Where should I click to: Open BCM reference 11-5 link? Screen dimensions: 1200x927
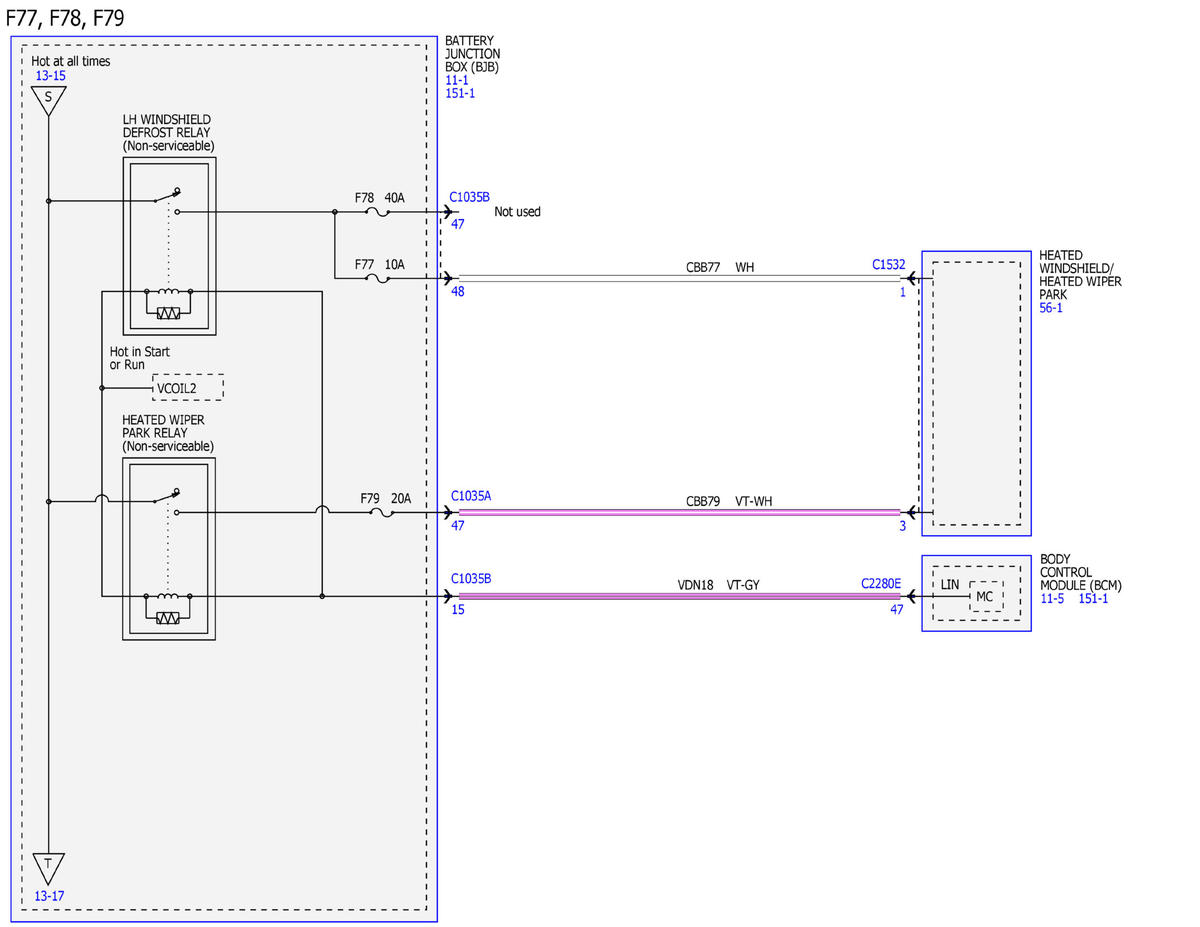point(1052,598)
